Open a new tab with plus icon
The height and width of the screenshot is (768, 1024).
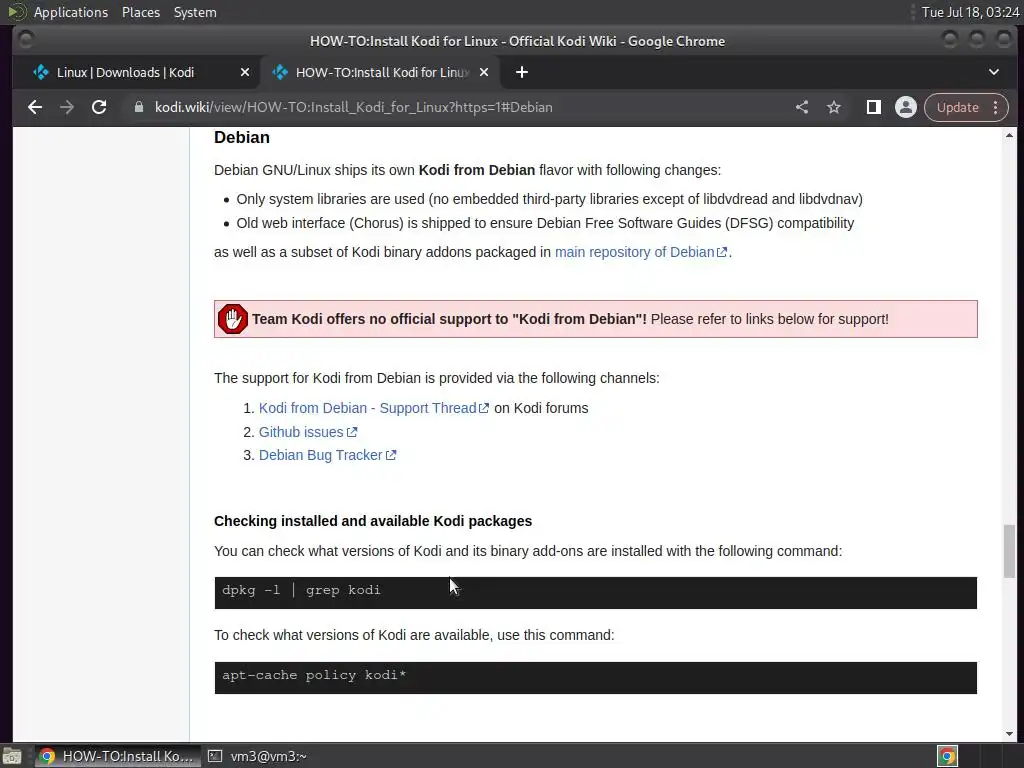(521, 72)
